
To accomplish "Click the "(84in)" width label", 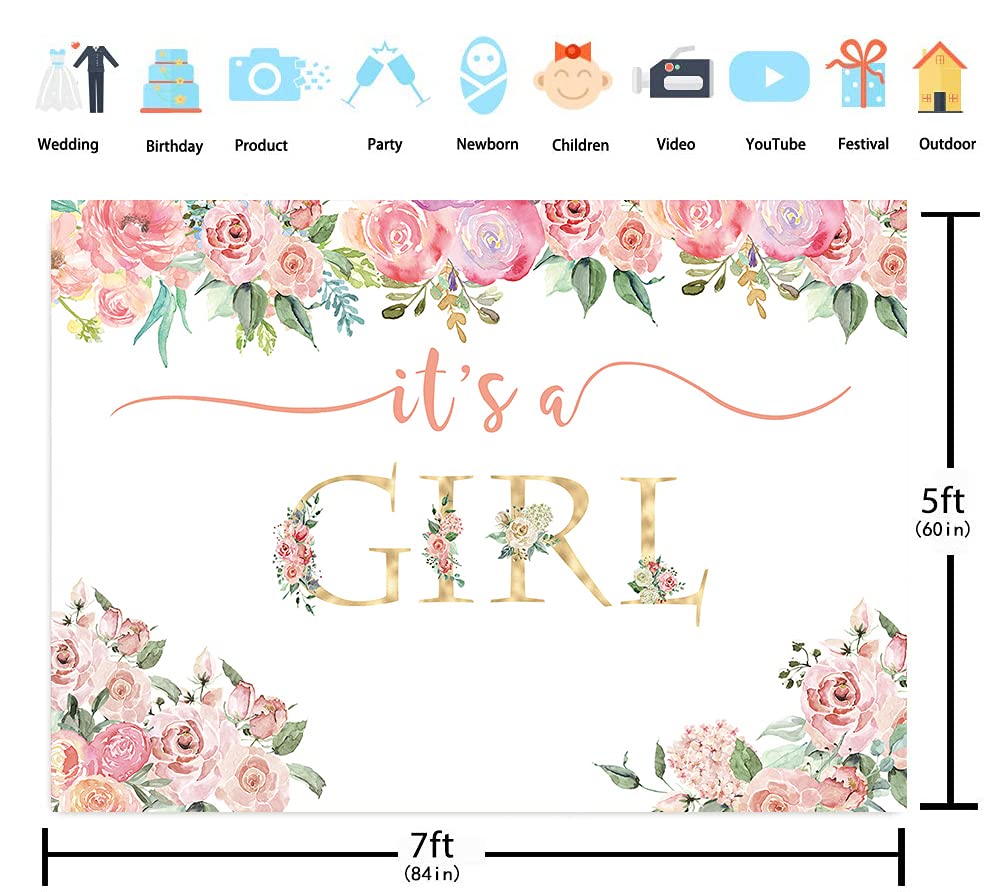I will point(432,874).
